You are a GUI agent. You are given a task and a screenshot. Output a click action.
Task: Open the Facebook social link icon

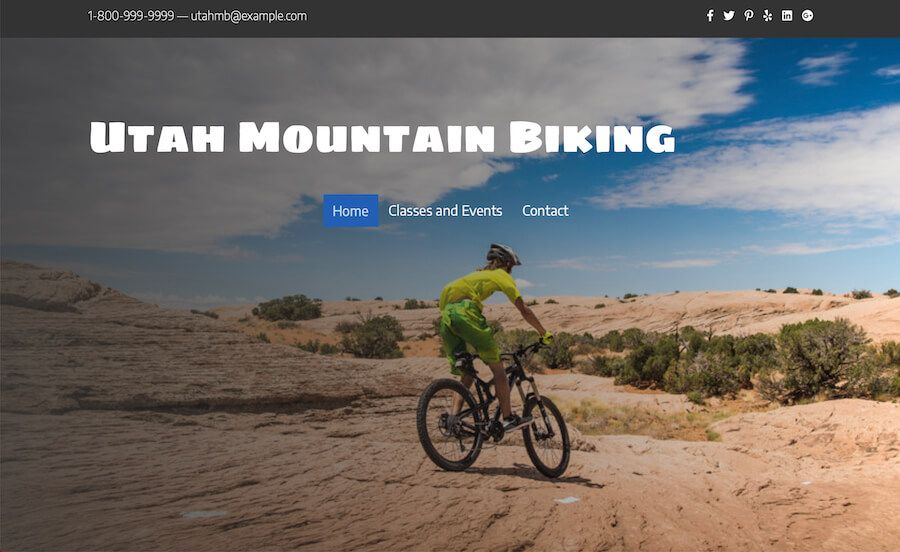[710, 16]
